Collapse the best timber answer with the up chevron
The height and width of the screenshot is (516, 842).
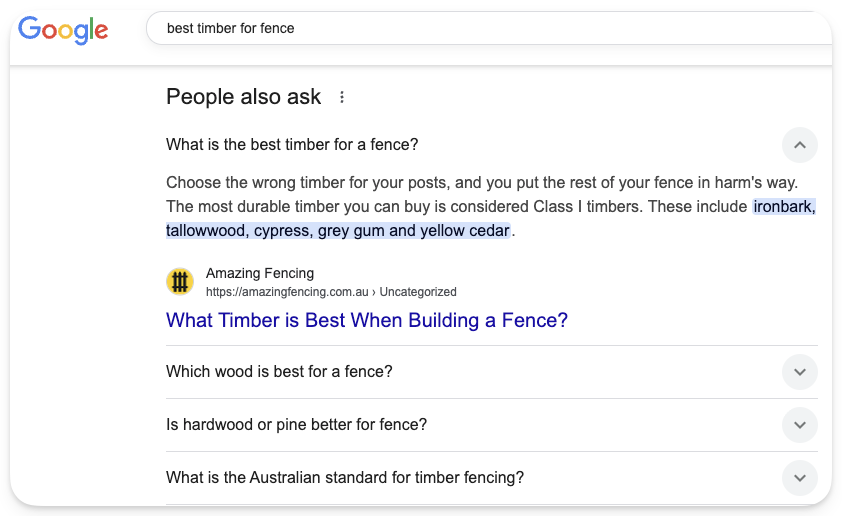pyautogui.click(x=799, y=145)
